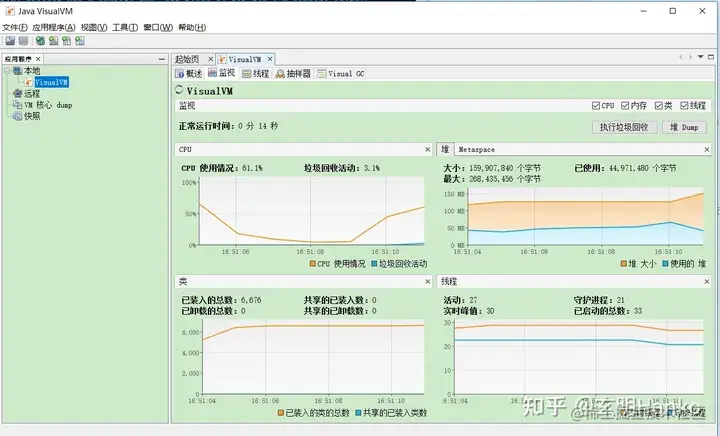Image resolution: width=720 pixels, height=436 pixels.
Task: Close the 类 classes chart panel
Action: point(428,281)
